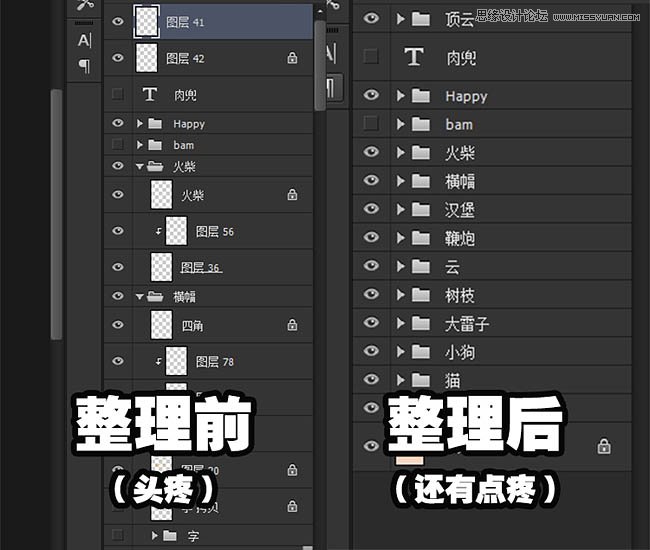
Task: Hide 图层 42 layer via eye icon
Action: [x=118, y=57]
